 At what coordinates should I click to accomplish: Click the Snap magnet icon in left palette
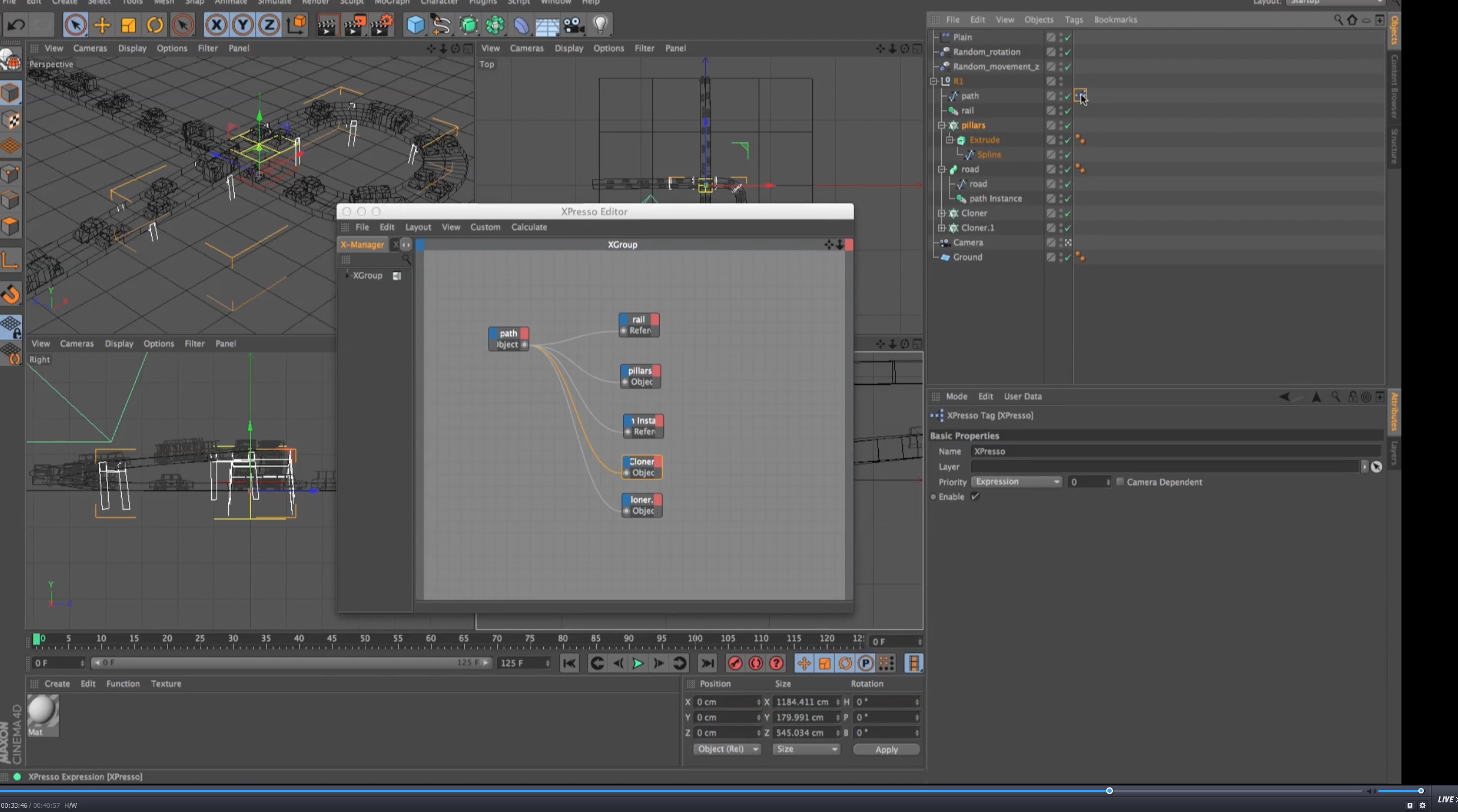click(11, 295)
